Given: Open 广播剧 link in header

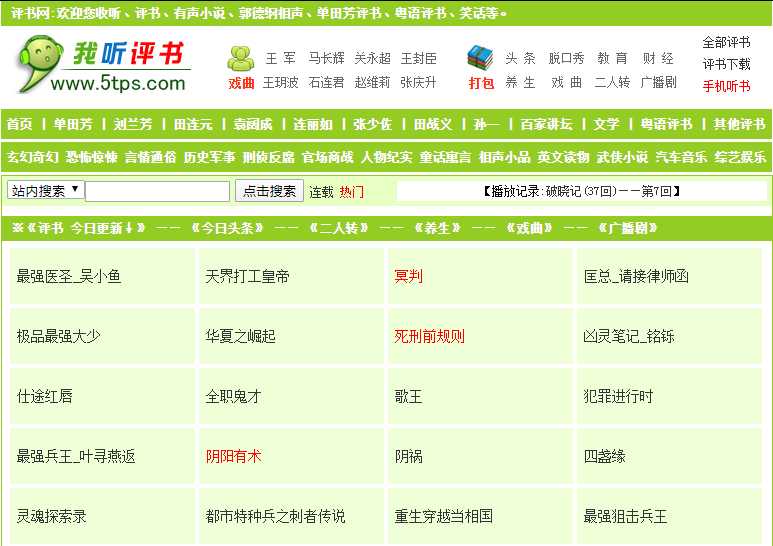Looking at the screenshot, I should (658, 82).
